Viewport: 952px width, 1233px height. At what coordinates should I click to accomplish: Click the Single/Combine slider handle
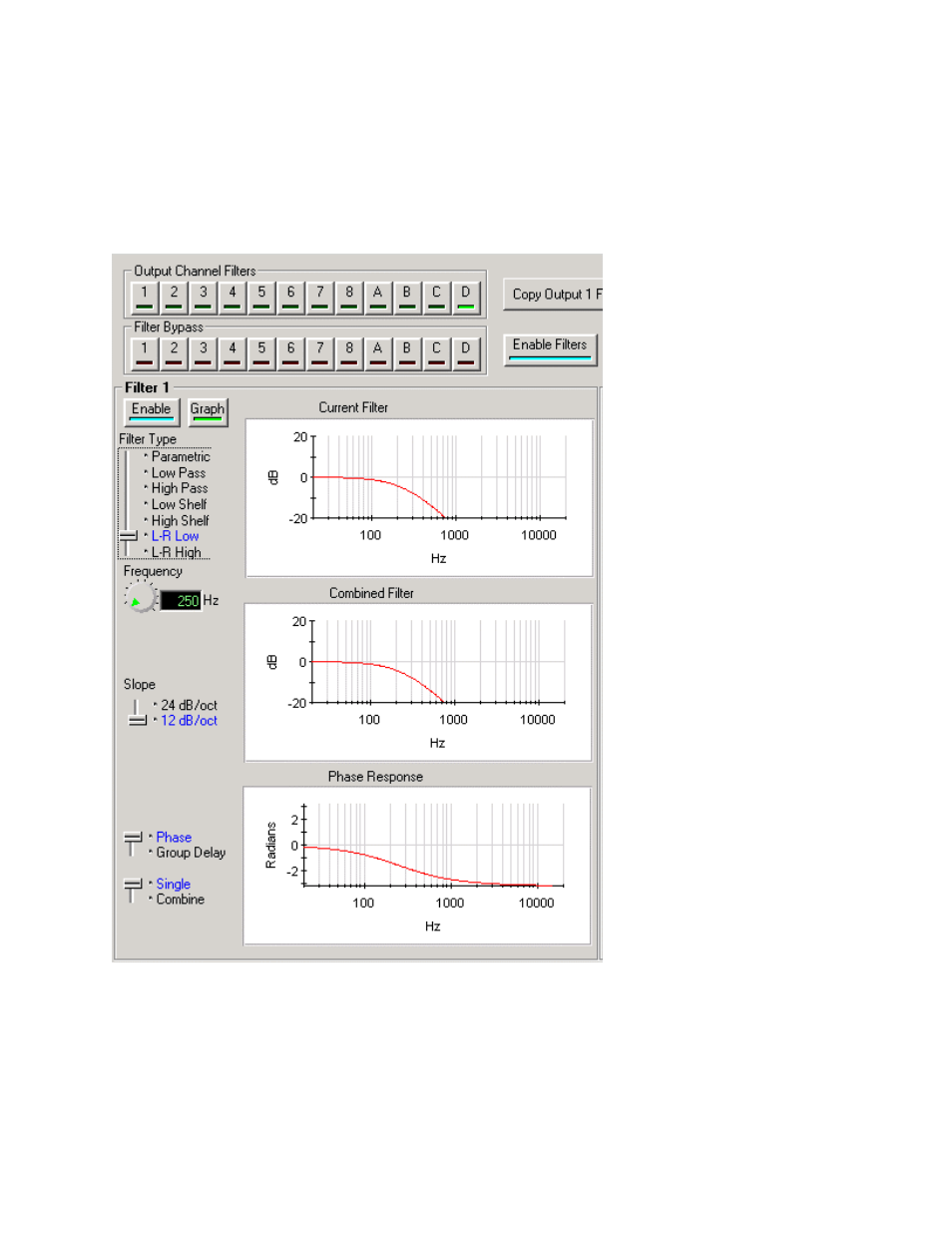(x=133, y=885)
